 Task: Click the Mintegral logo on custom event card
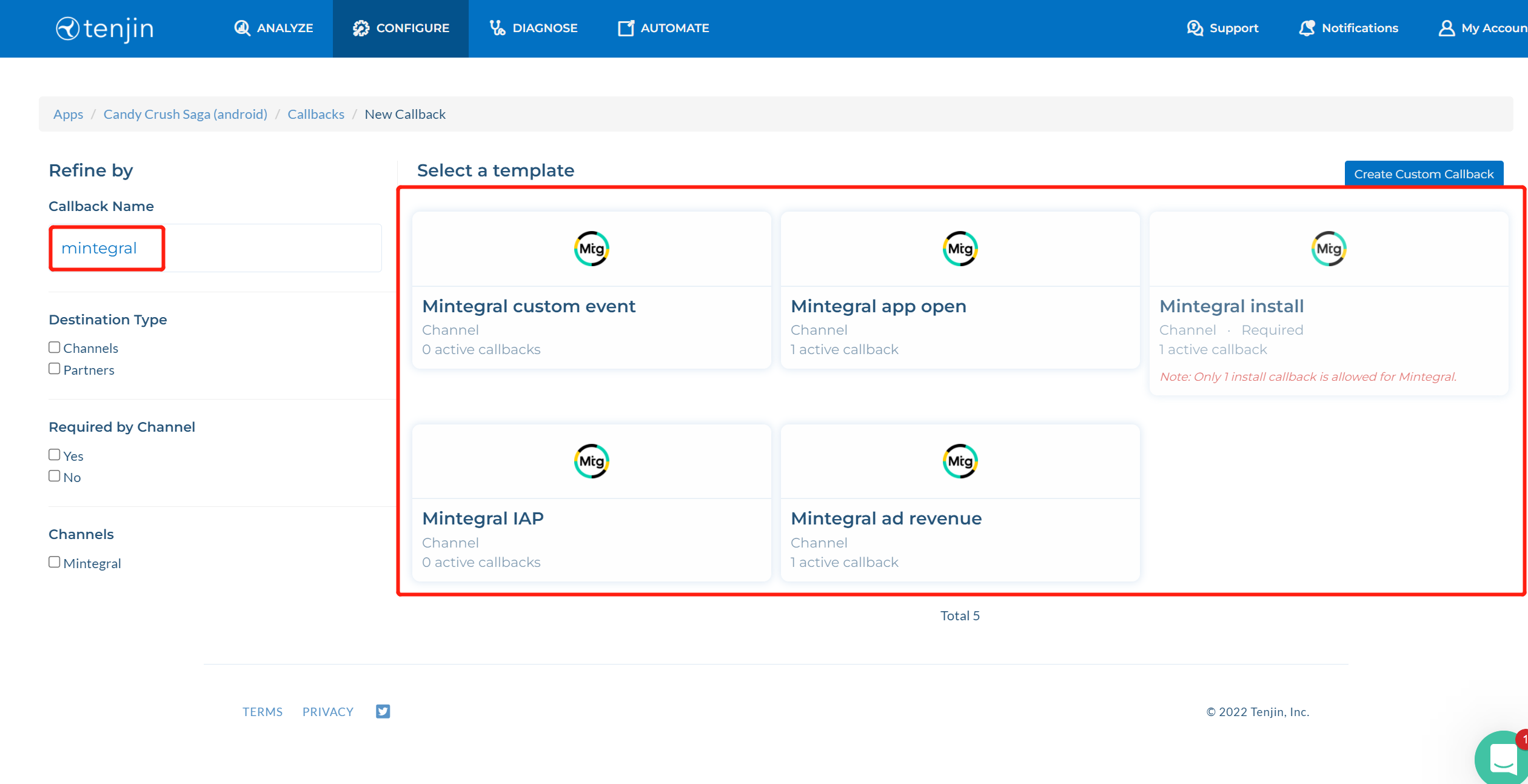(591, 248)
